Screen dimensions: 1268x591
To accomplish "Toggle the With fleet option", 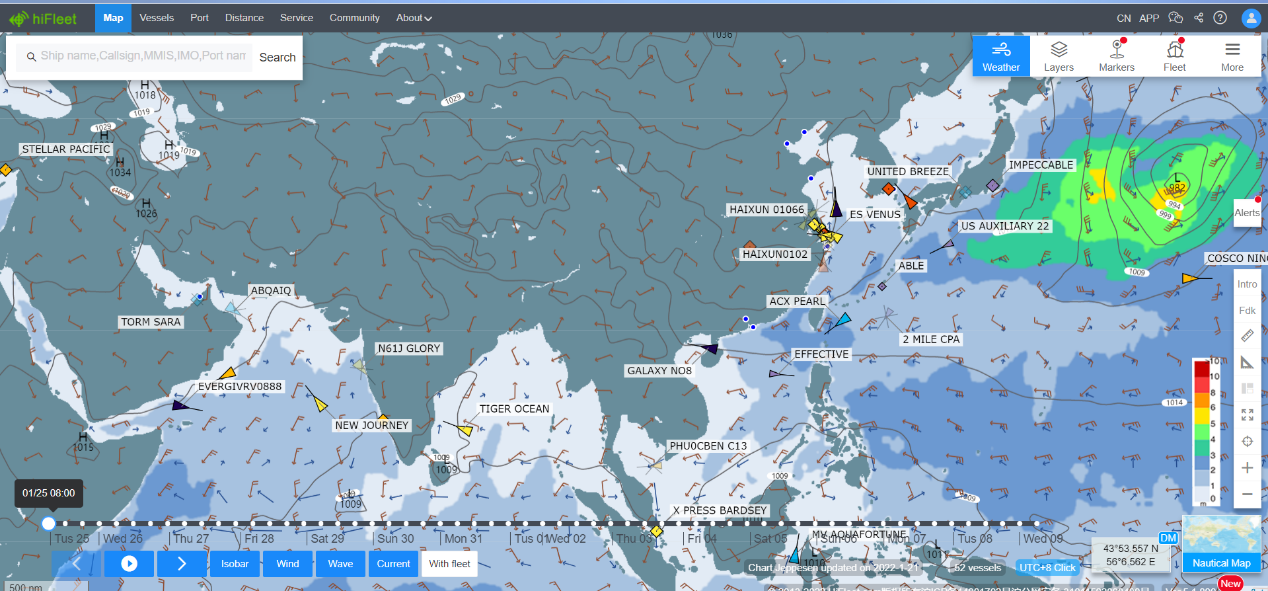I will pyautogui.click(x=449, y=564).
